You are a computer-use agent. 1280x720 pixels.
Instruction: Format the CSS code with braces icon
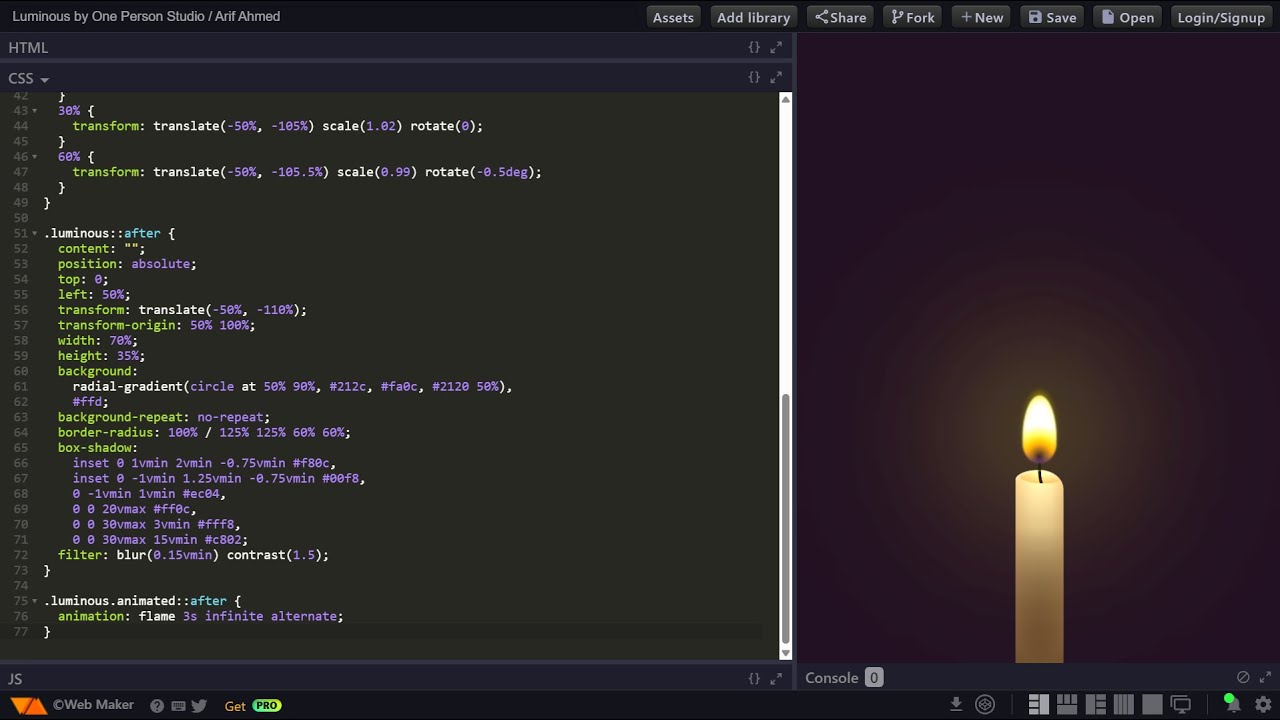click(754, 77)
